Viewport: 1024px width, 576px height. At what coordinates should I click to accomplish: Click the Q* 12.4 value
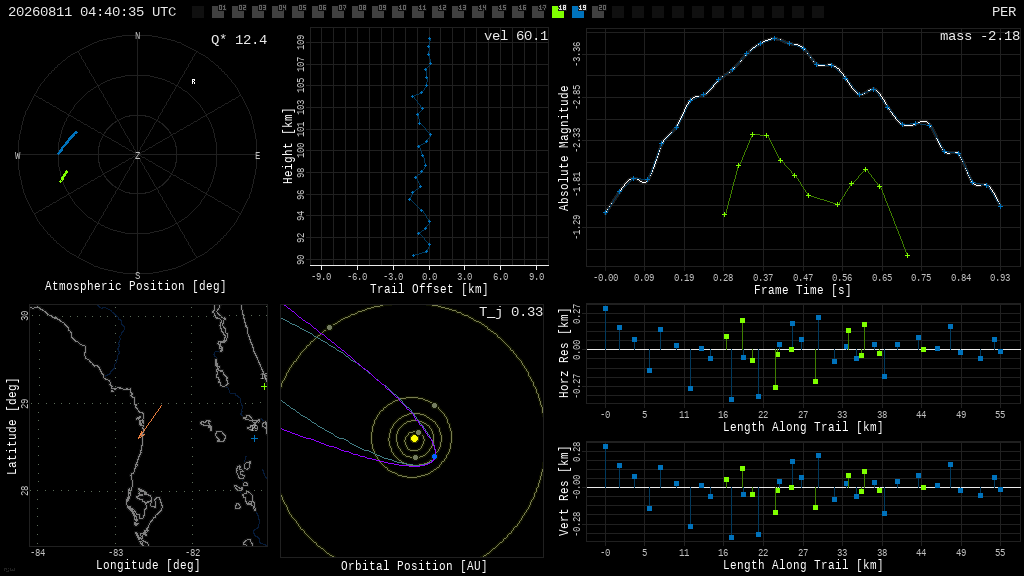(x=239, y=40)
